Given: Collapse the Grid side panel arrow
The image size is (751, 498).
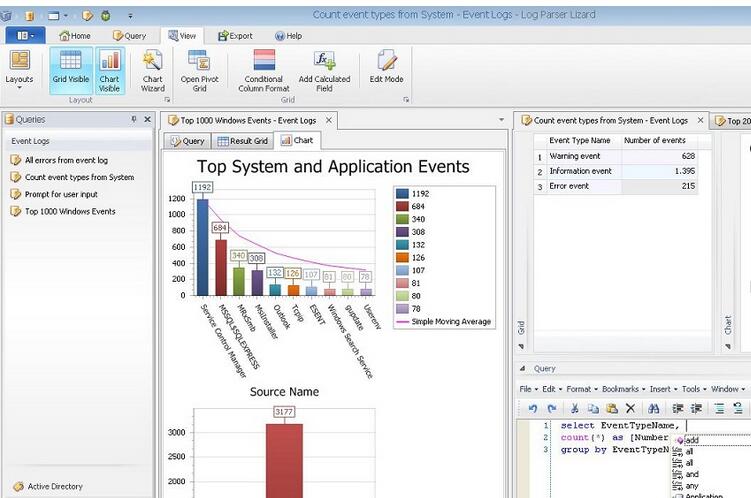Looking at the screenshot, I should (x=521, y=346).
